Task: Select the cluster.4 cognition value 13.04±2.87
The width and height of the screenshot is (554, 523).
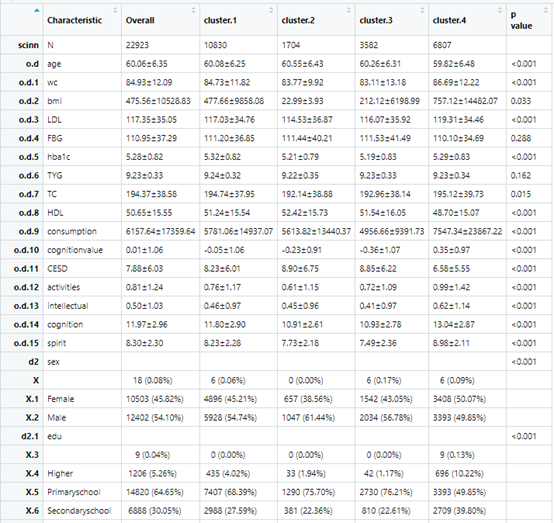Action: coord(454,324)
